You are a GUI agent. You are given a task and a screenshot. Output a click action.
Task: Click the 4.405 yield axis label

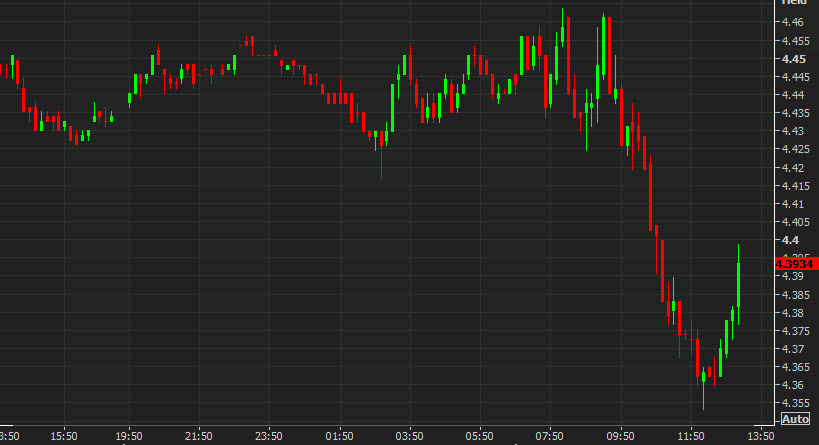tap(795, 222)
